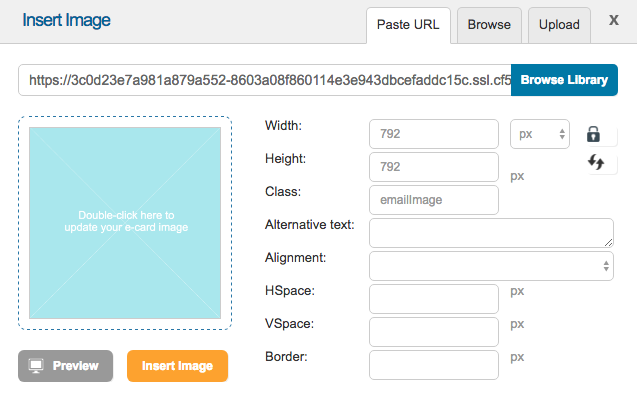Switch to the Upload tab
This screenshot has height=396, width=637.
(559, 25)
